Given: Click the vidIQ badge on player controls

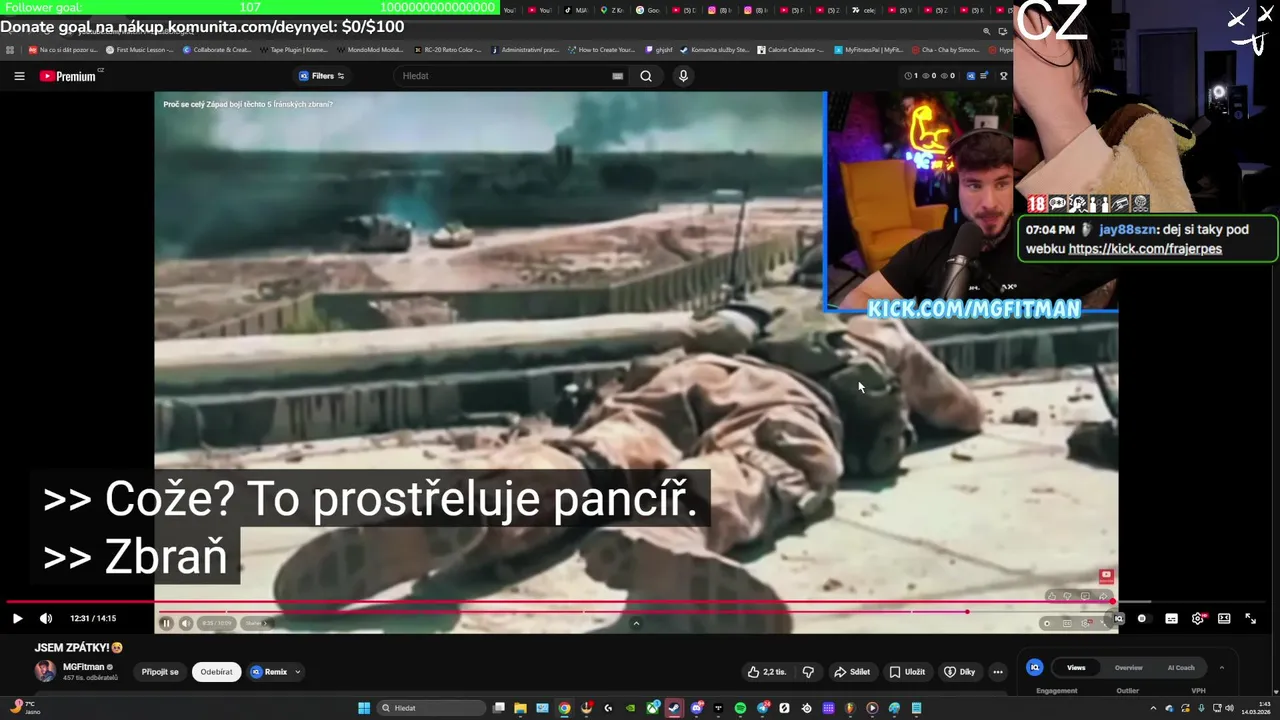Looking at the screenshot, I should point(1119,618).
